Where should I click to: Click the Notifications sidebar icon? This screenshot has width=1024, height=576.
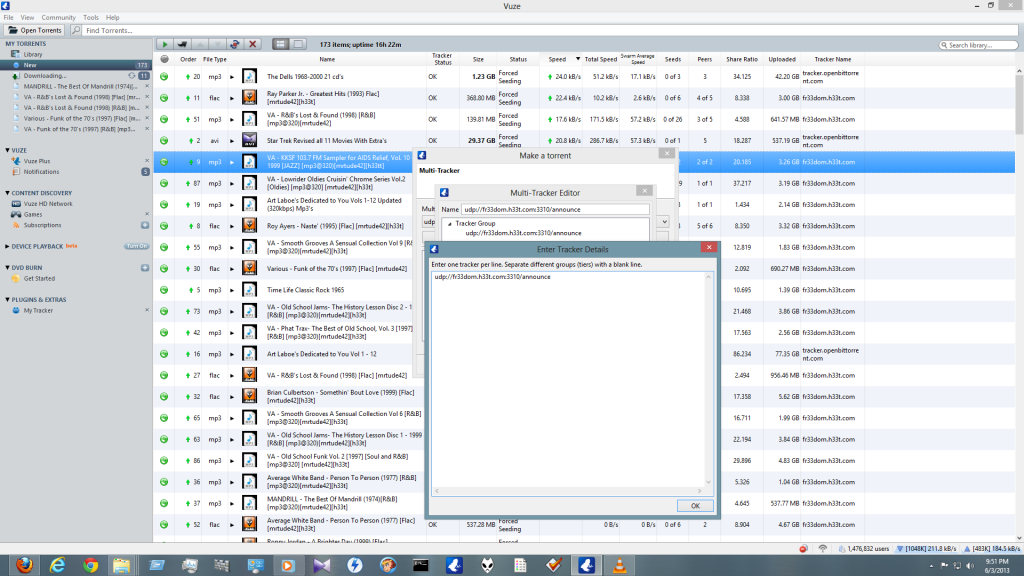pos(16,172)
